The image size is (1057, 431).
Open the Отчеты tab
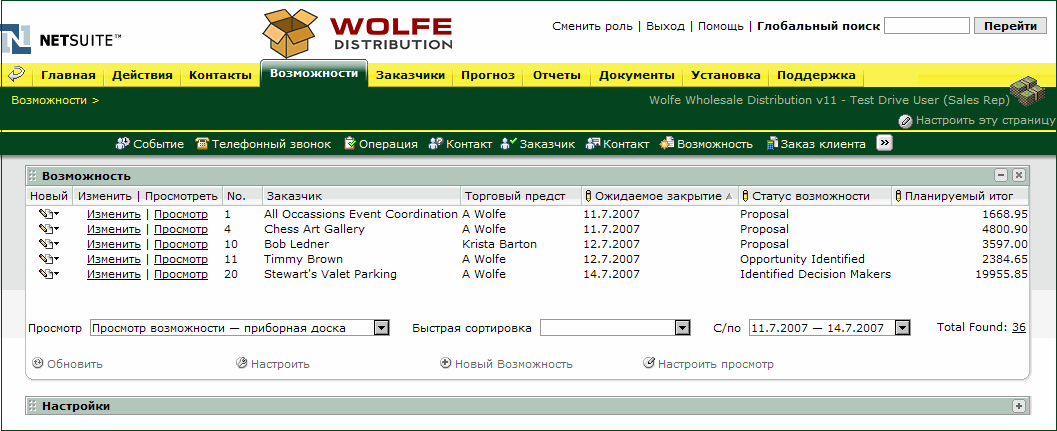[557, 76]
